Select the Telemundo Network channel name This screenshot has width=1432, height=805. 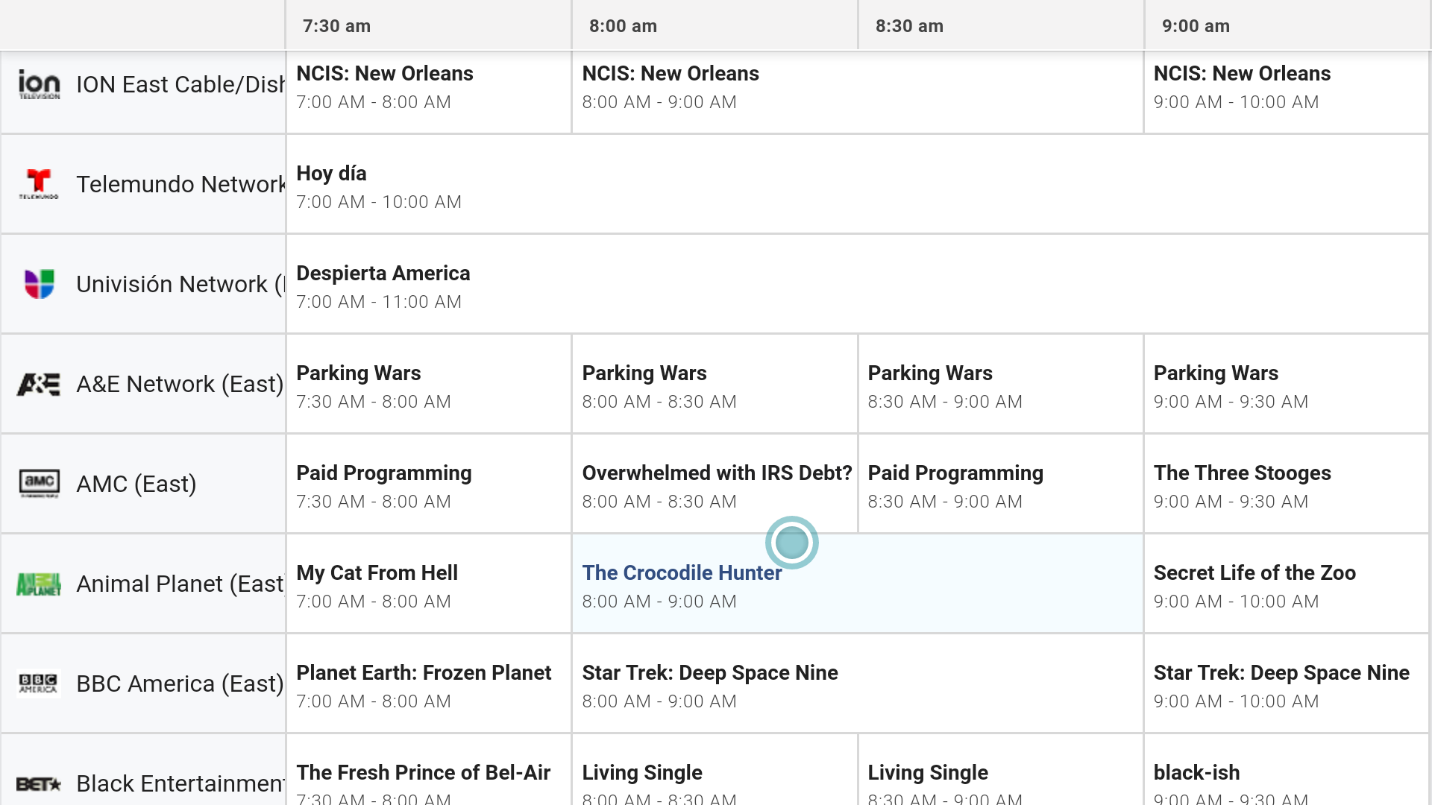tap(180, 184)
